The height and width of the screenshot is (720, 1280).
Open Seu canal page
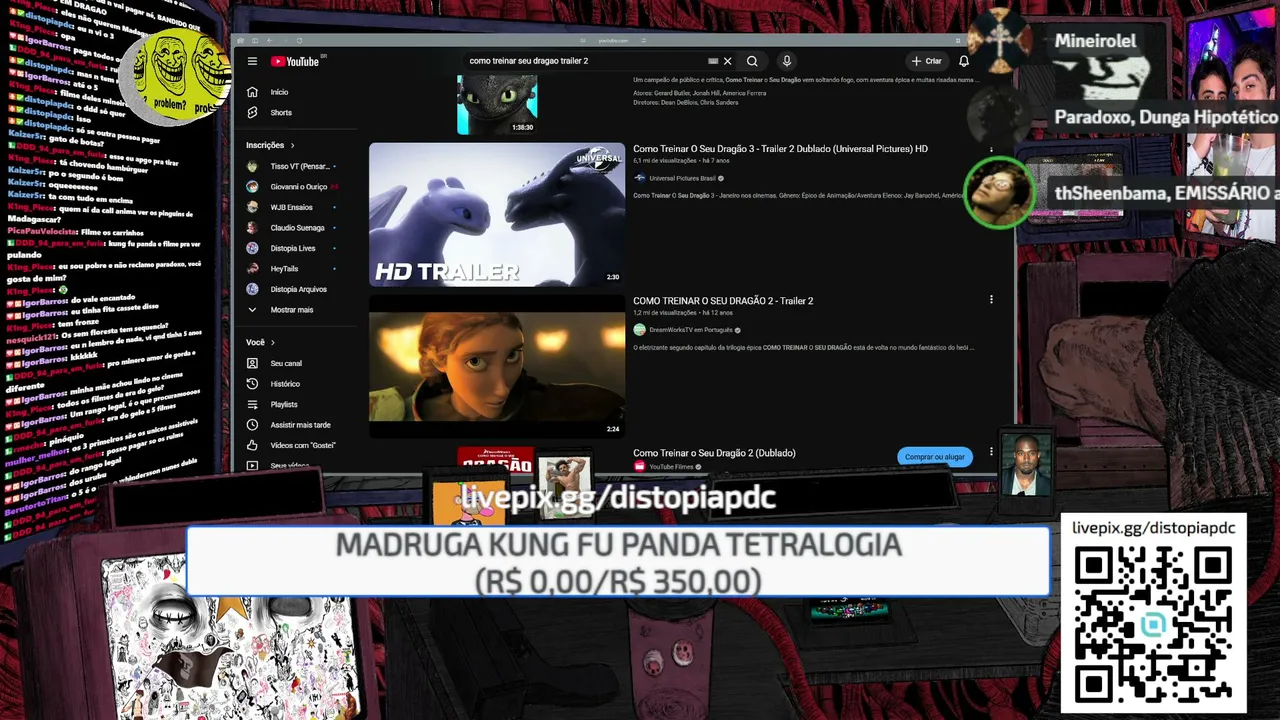[x=286, y=363]
